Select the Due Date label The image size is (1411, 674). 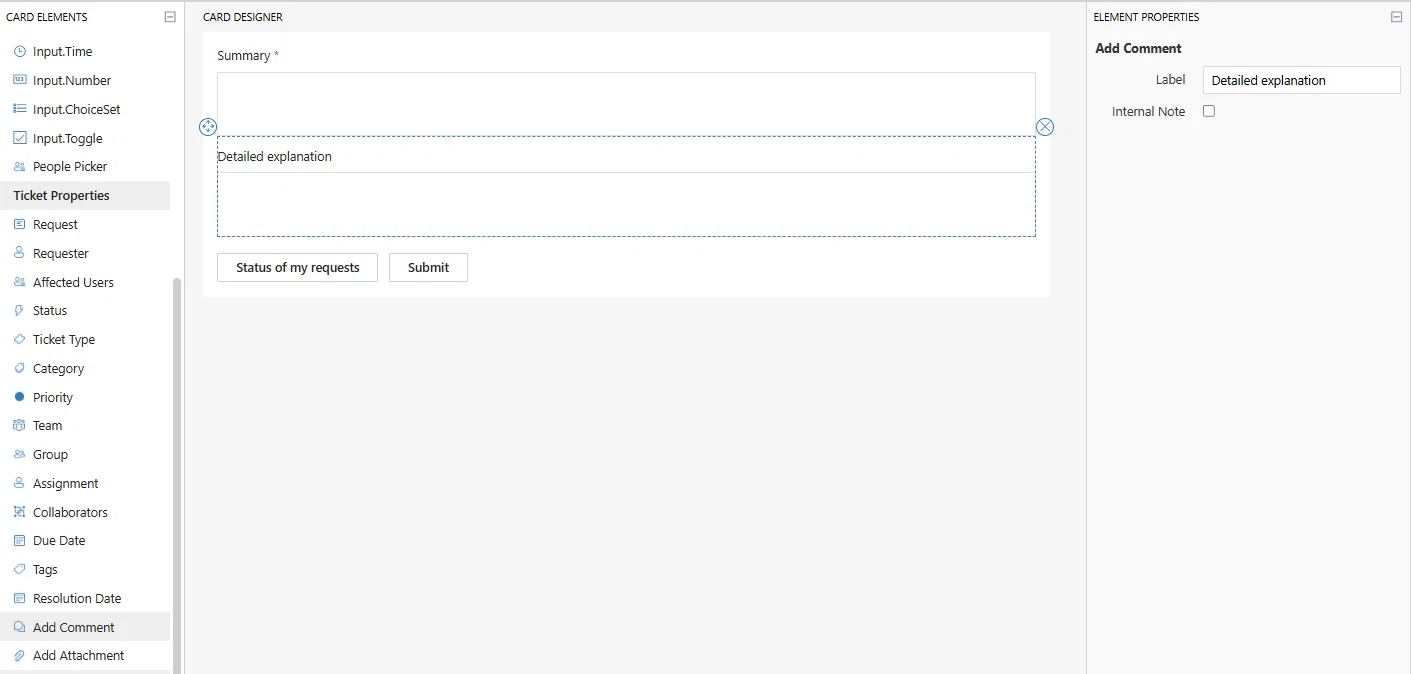pos(59,540)
